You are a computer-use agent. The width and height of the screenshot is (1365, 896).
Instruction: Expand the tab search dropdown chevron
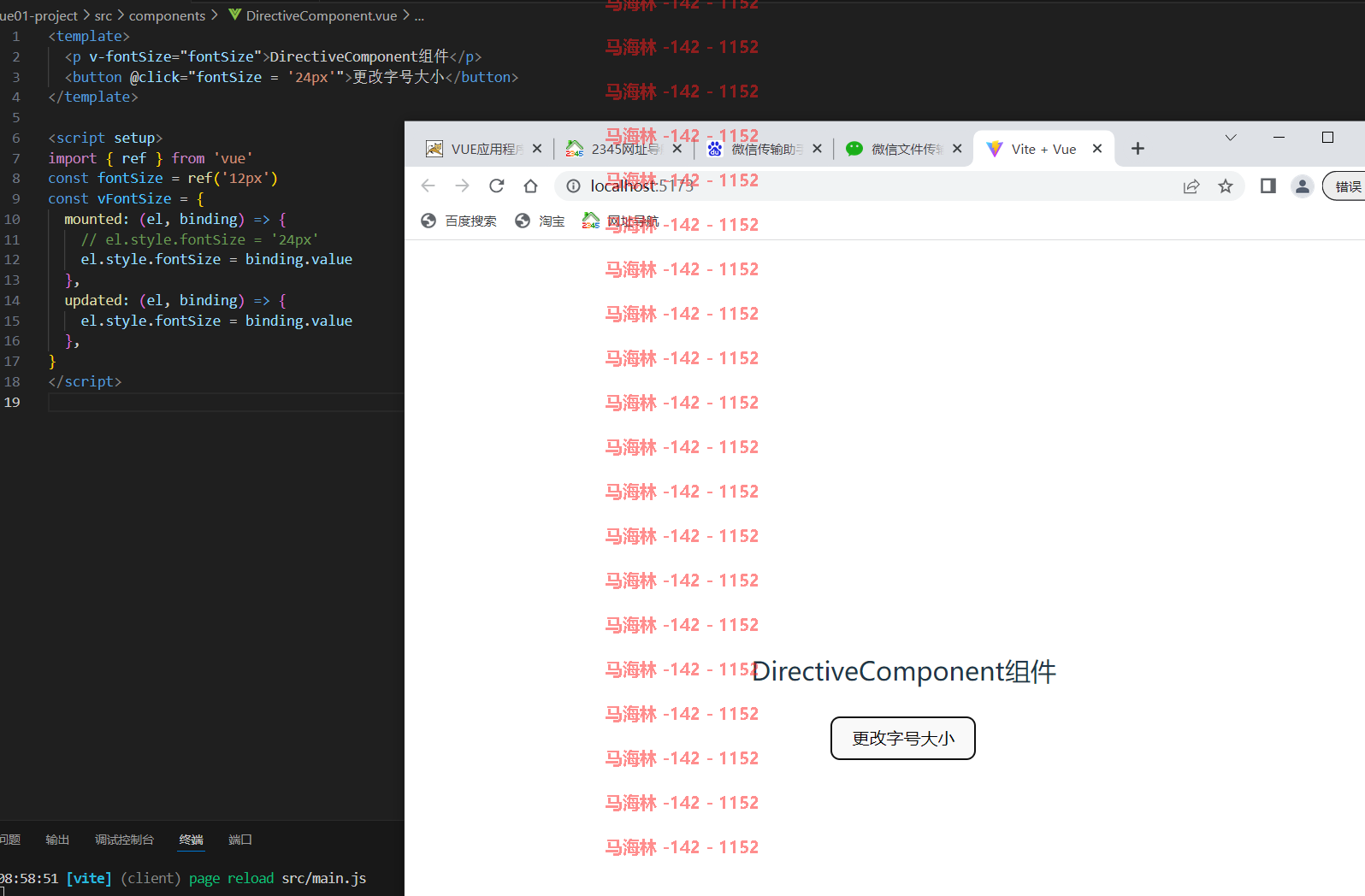coord(1231,137)
